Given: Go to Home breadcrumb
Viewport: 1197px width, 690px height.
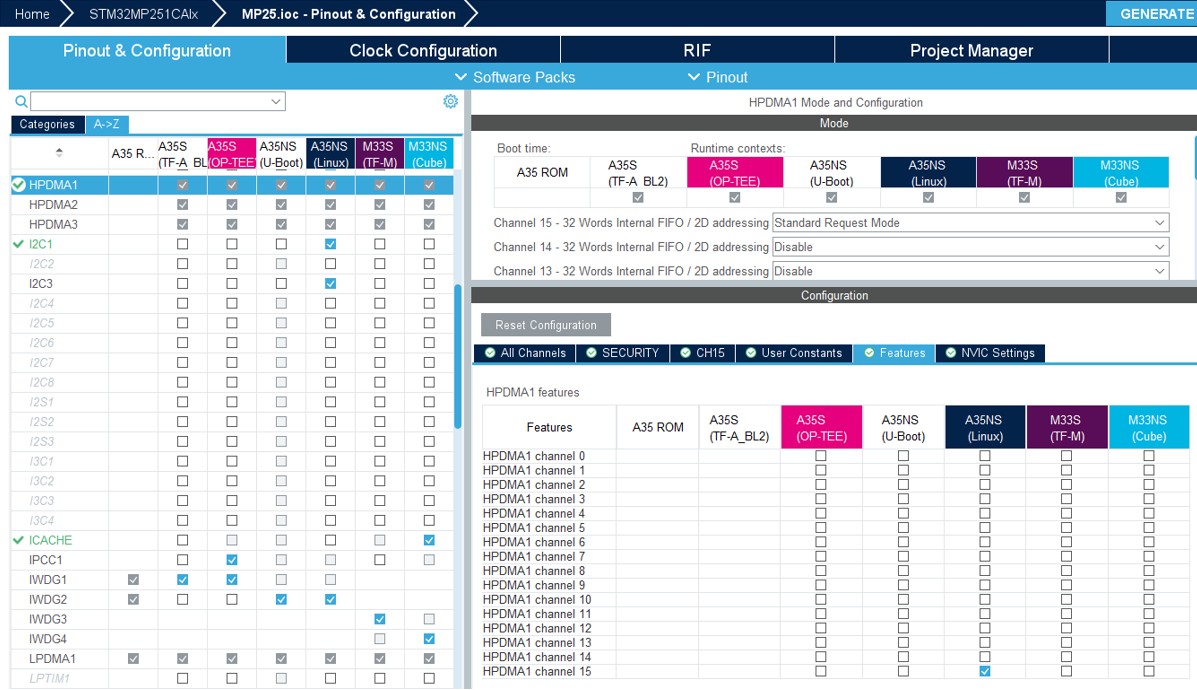Looking at the screenshot, I should [32, 14].
